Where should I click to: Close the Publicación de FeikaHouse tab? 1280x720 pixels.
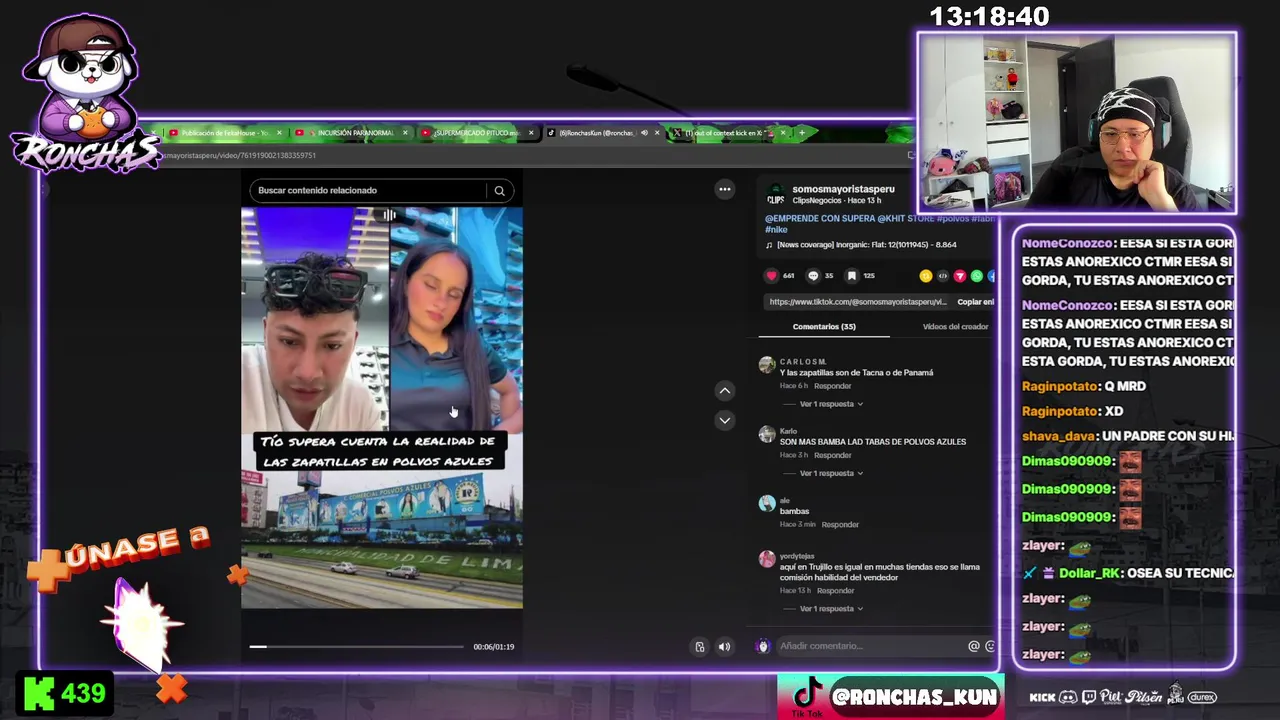coord(279,133)
